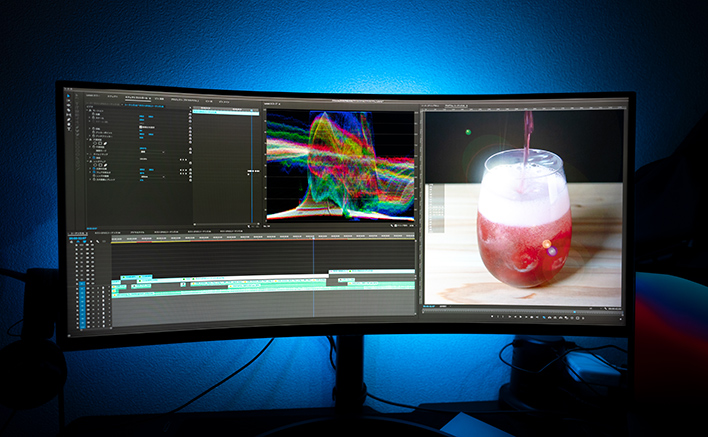
Task: Open the Program Monitor zoom level dropdown
Action: pyautogui.click(x=445, y=307)
